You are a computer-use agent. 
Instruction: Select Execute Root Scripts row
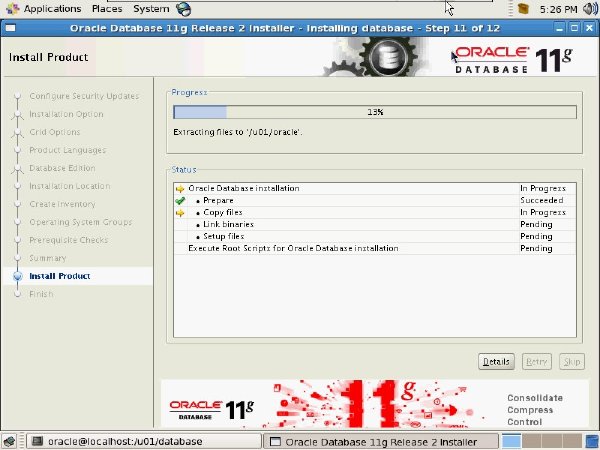[x=375, y=248]
